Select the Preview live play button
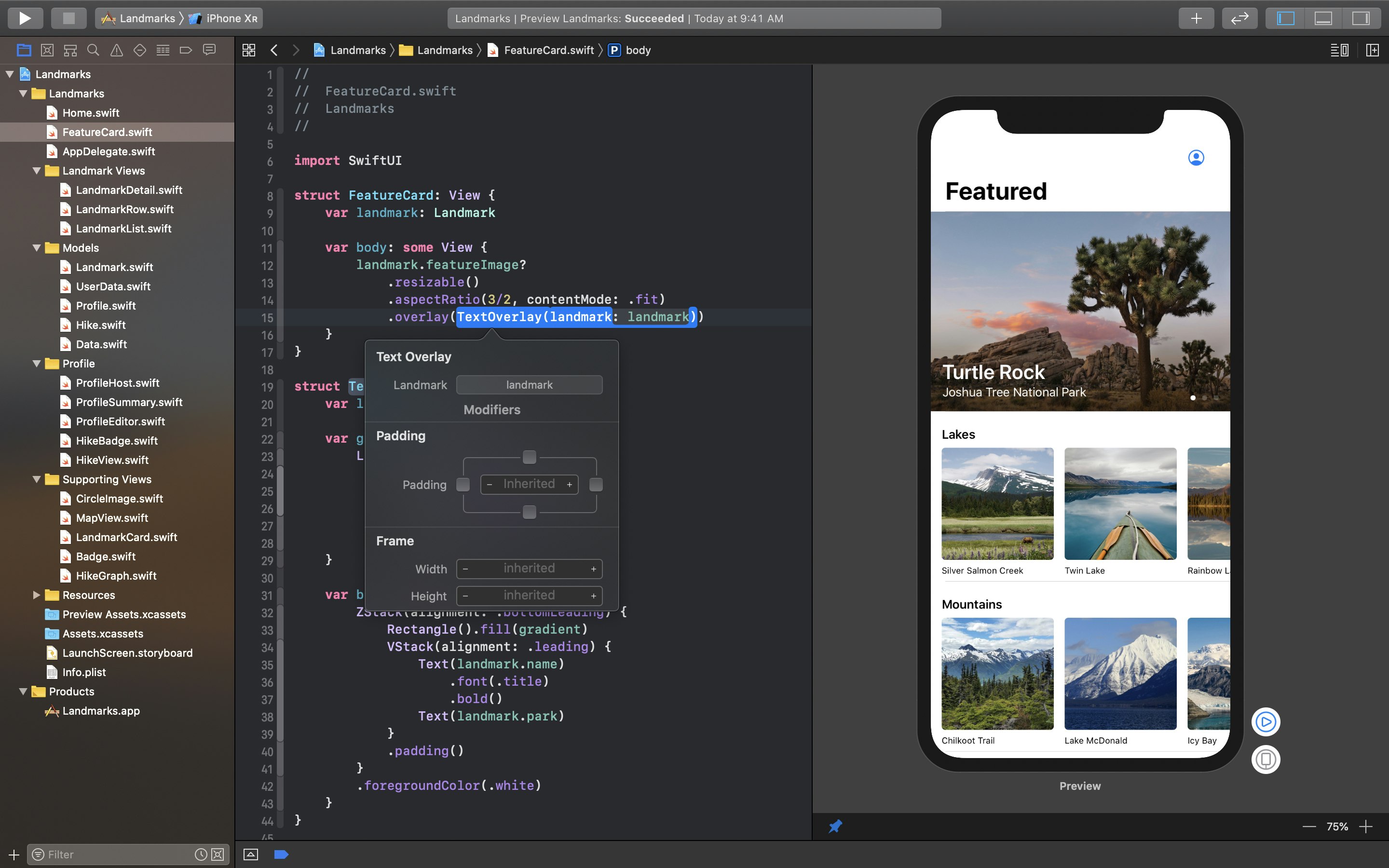The image size is (1389, 868). point(1264,721)
